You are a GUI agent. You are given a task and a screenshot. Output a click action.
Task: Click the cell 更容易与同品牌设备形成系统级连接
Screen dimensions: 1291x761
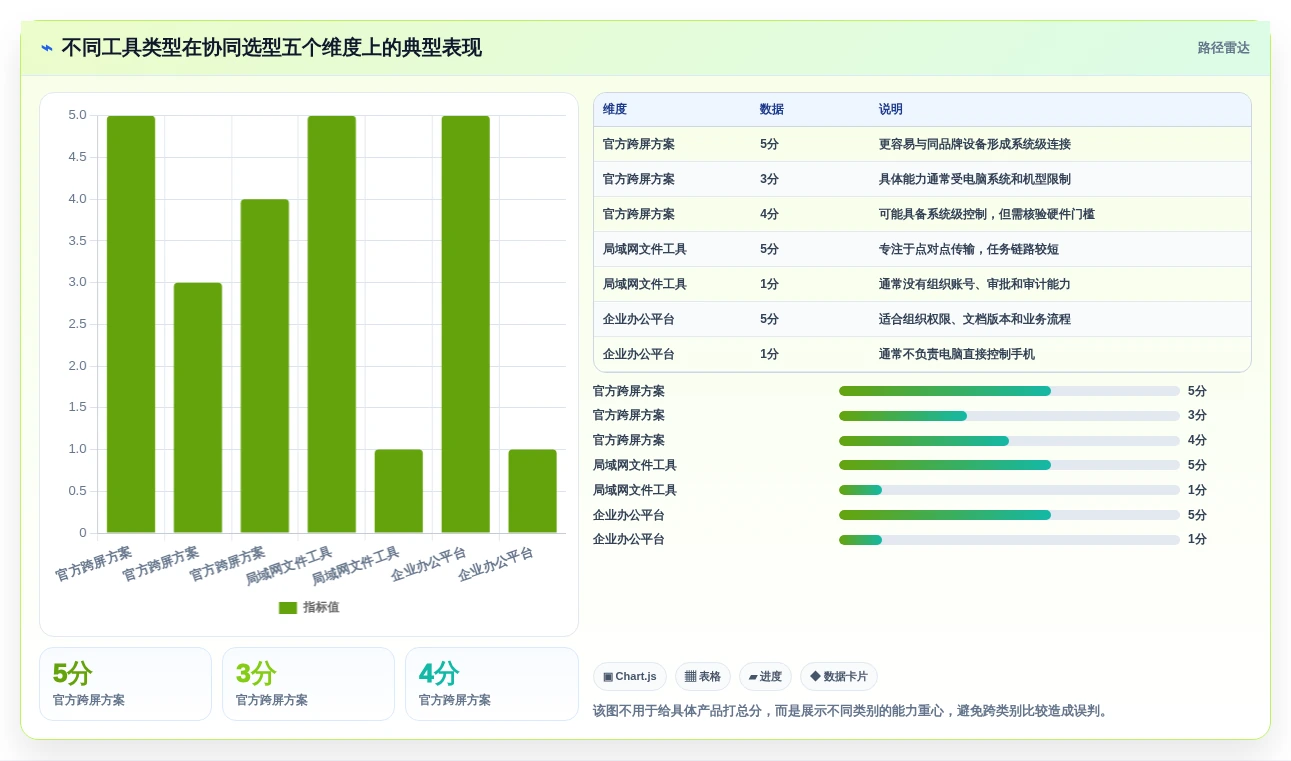click(975, 145)
